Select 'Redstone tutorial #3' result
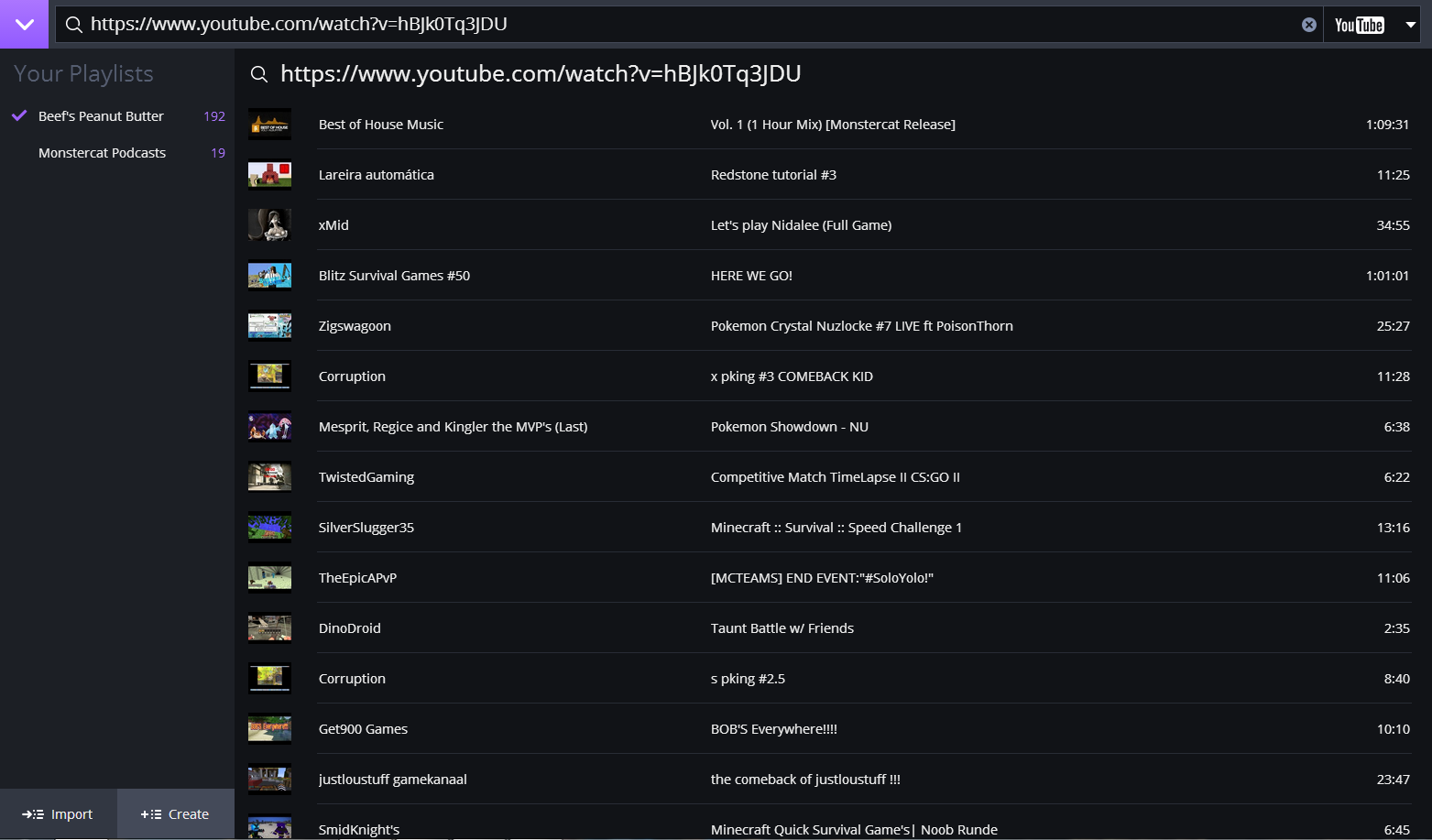Viewport: 1432px width, 840px height. (x=773, y=175)
